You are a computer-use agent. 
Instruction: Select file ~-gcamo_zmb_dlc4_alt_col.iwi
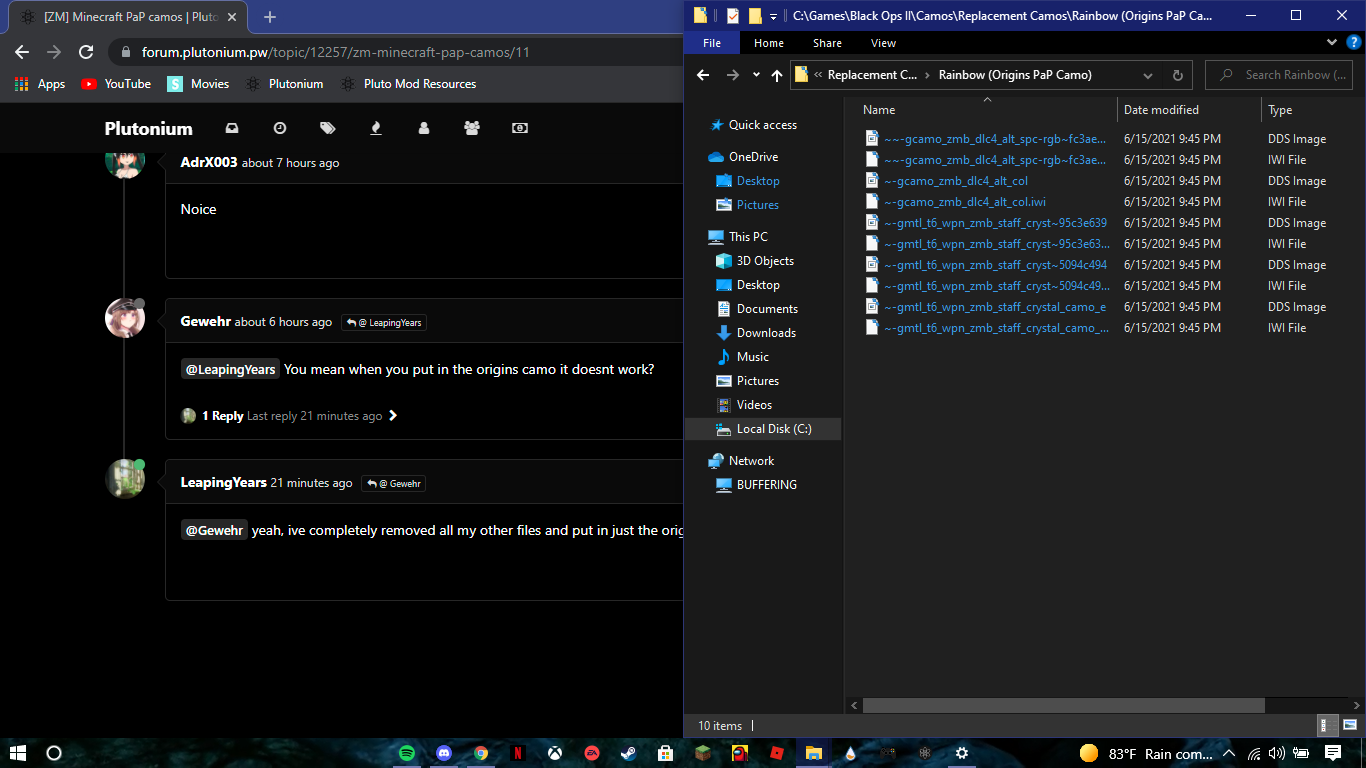(964, 202)
